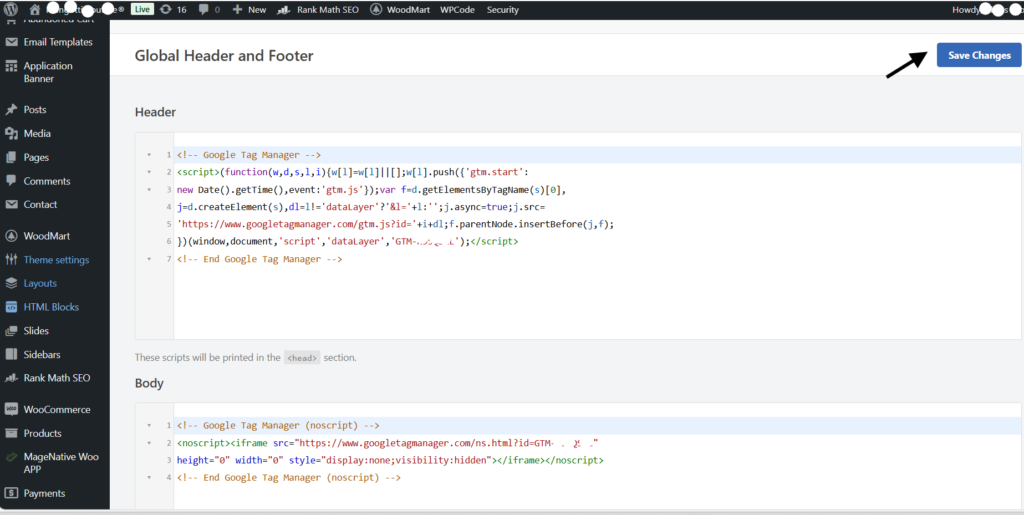The height and width of the screenshot is (515, 1024).
Task: Click the Contact envelope icon in sidebar
Action: 11,204
